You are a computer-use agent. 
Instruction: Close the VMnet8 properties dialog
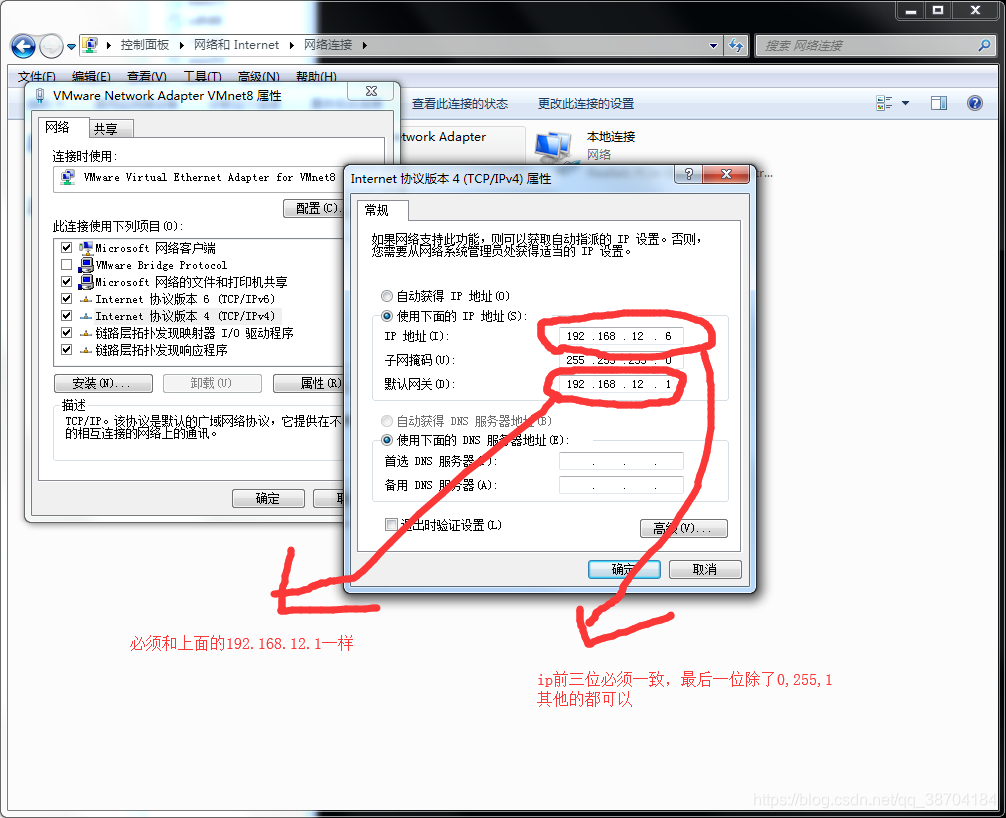[x=371, y=91]
